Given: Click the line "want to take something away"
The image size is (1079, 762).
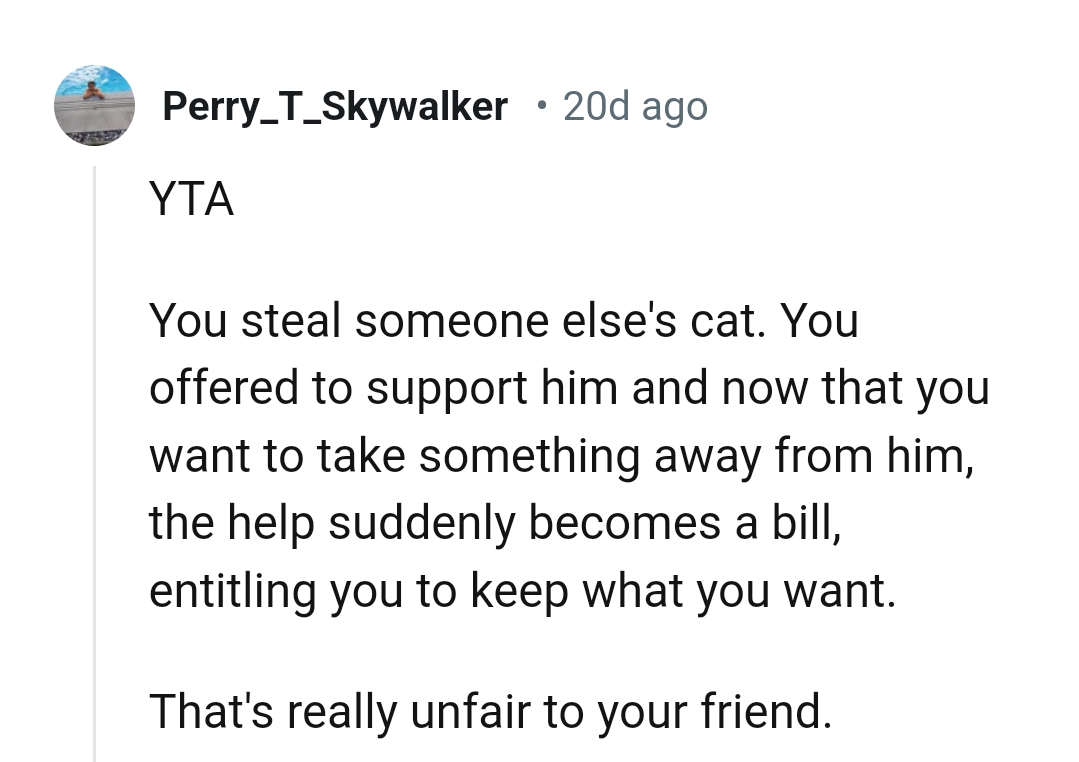Looking at the screenshot, I should coord(561,456).
